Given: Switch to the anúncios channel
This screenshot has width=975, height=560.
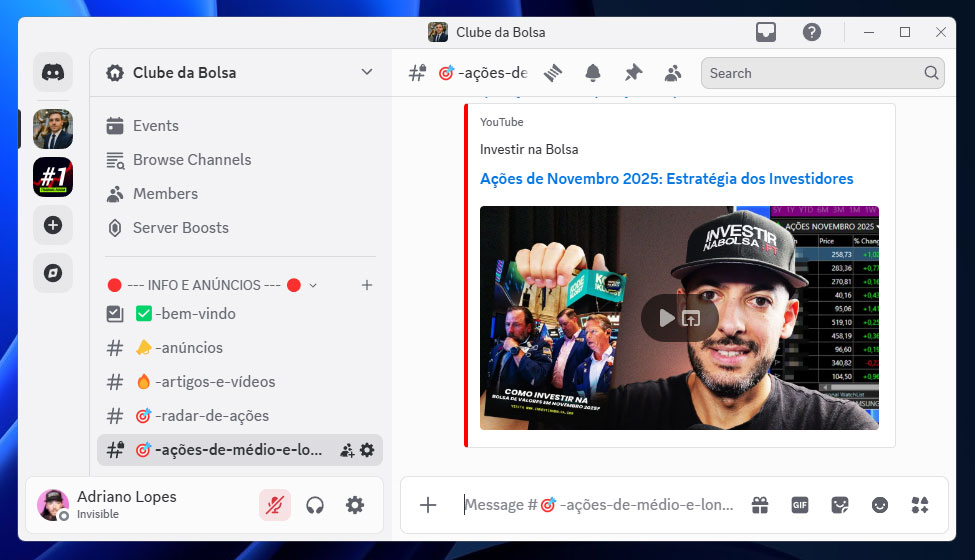Looking at the screenshot, I should click(x=241, y=348).
